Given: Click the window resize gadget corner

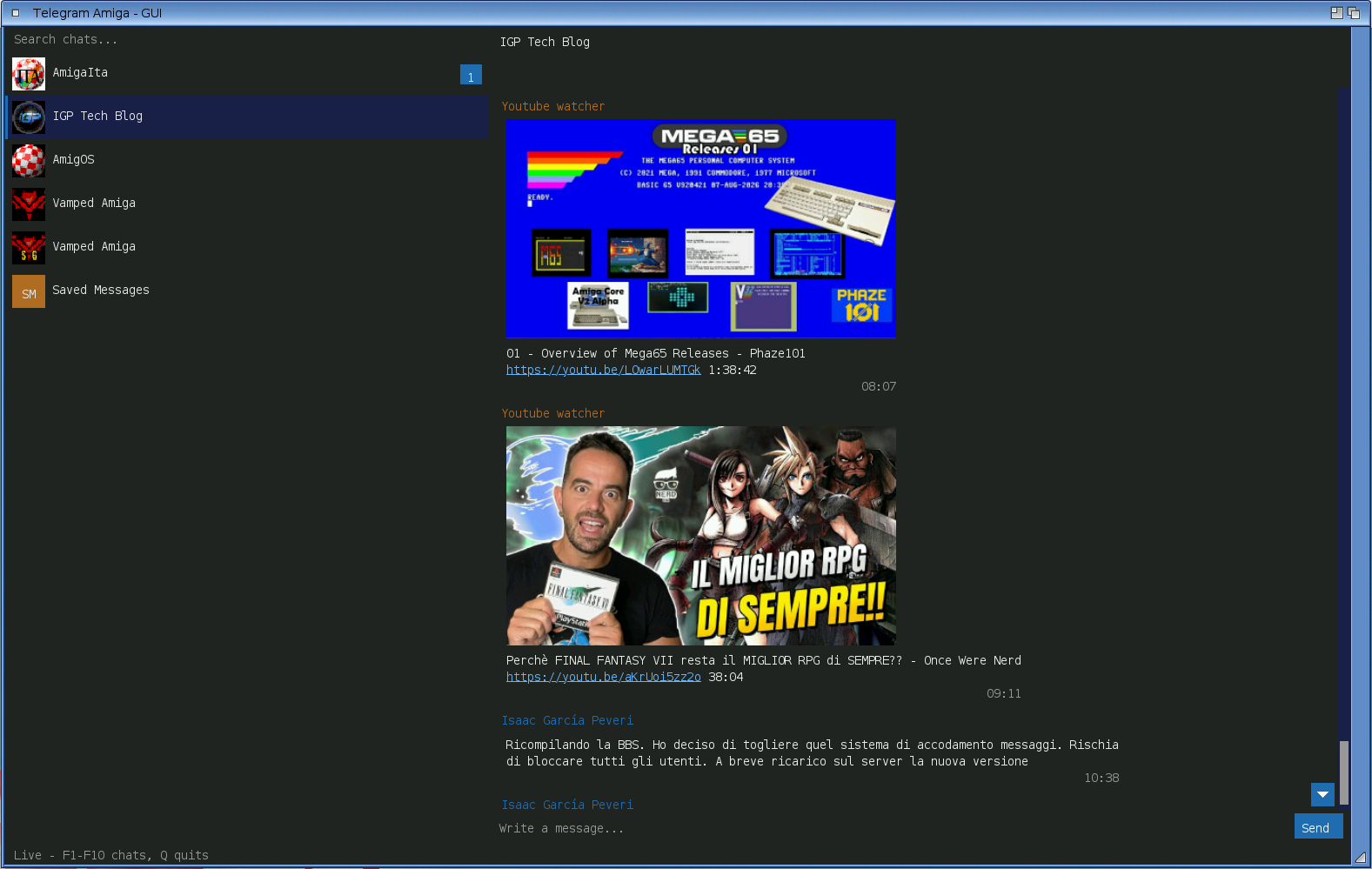Looking at the screenshot, I should 1360,857.
